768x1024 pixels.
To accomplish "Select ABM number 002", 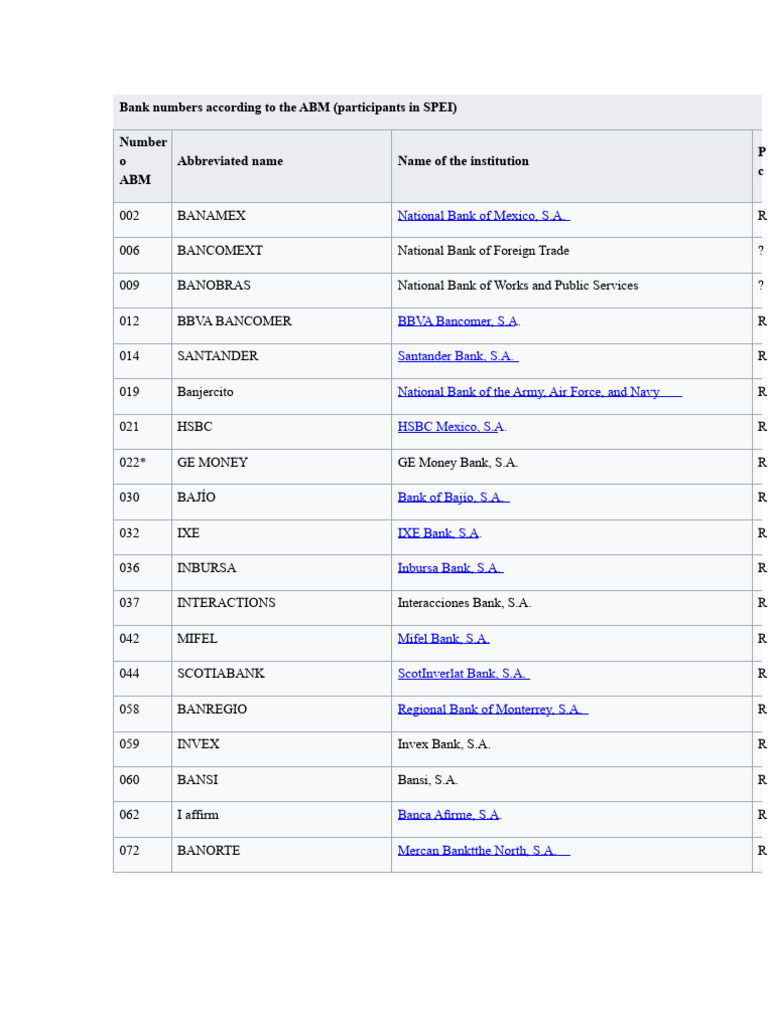I will 129,216.
